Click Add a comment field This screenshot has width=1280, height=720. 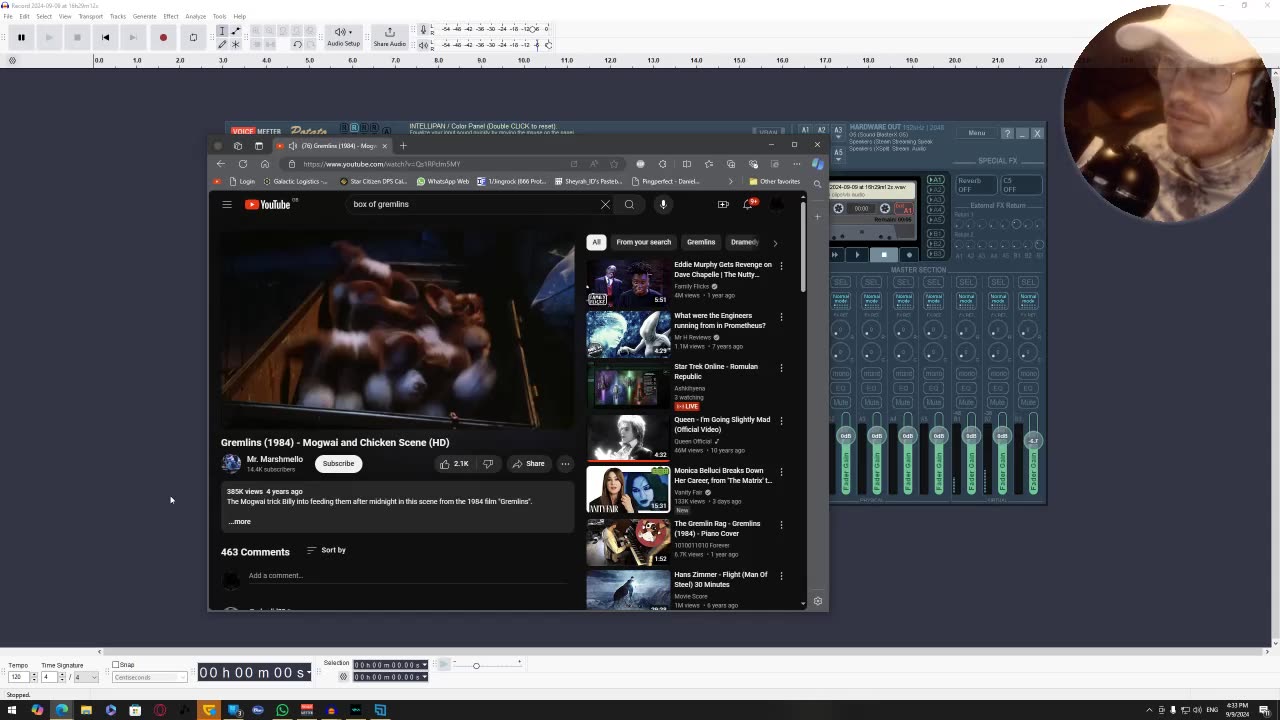point(410,576)
